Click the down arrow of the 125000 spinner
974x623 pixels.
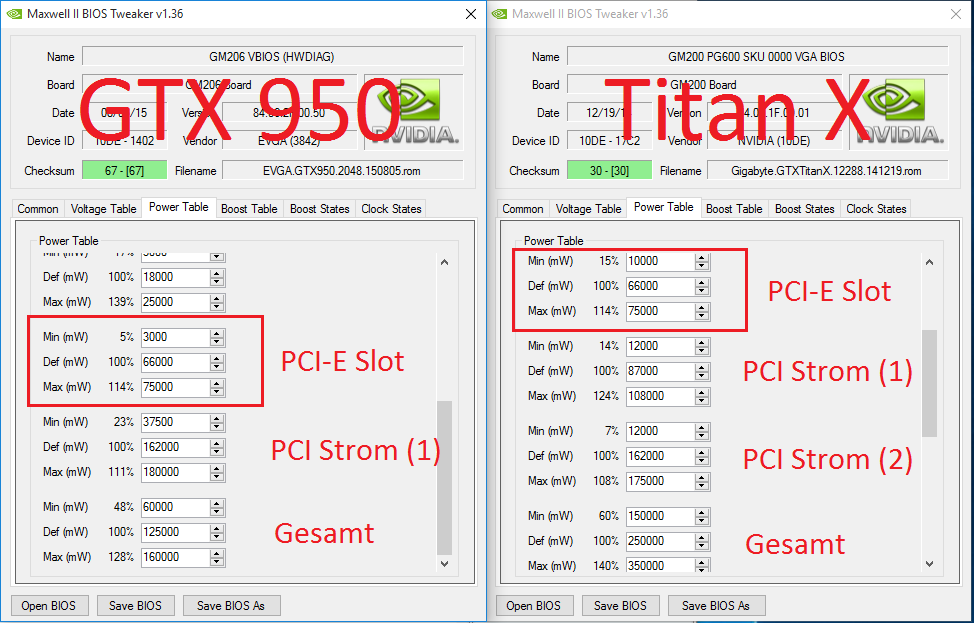(x=217, y=537)
